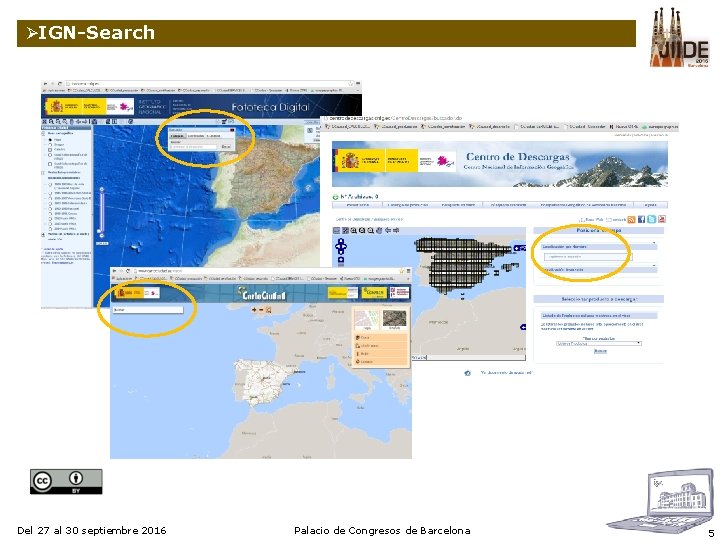Click the CartoCiudad logo in the header banner
The height and width of the screenshot is (540, 720).
point(261,293)
